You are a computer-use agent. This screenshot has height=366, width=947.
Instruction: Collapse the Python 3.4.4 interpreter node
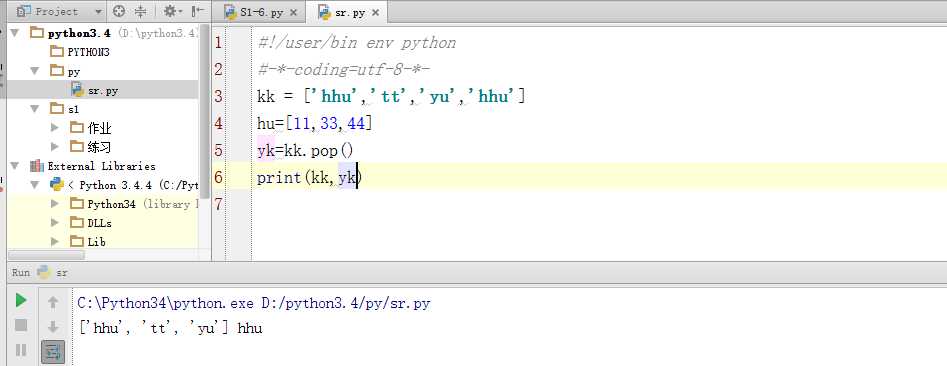[34, 185]
